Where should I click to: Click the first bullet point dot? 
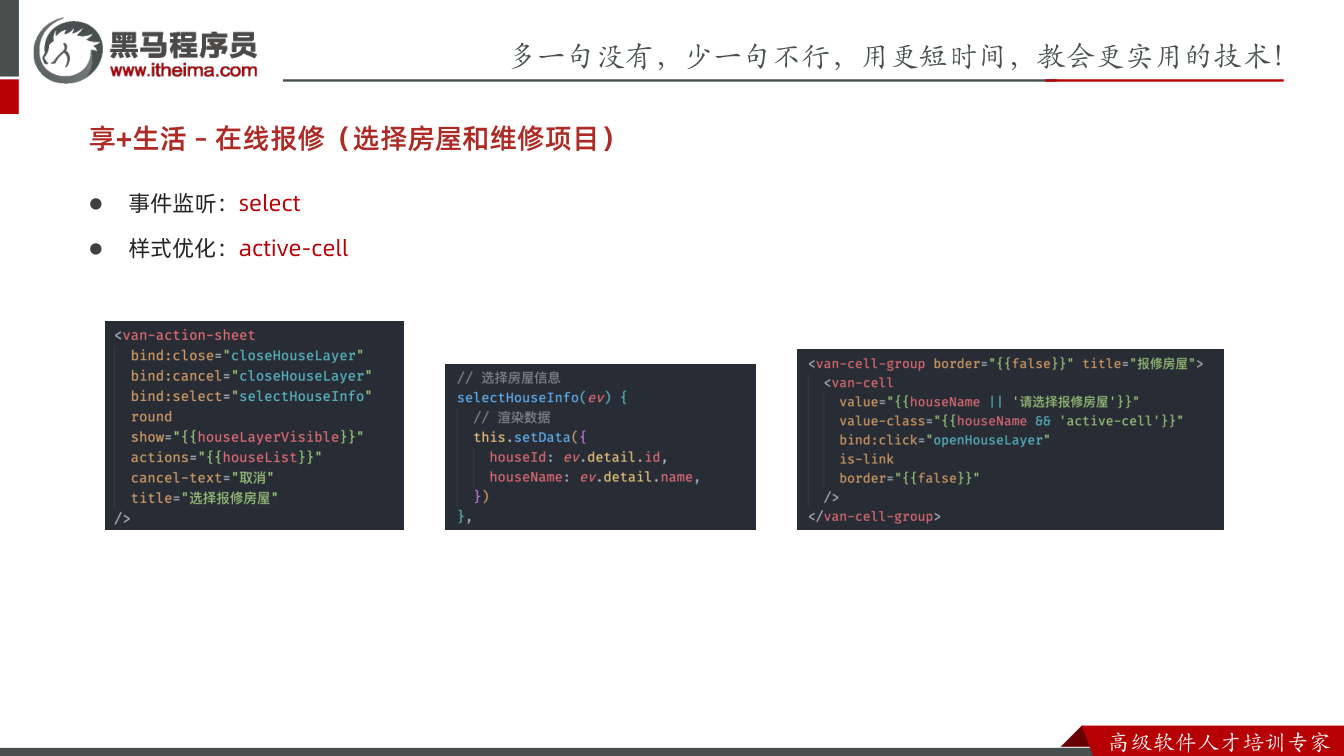(x=97, y=203)
